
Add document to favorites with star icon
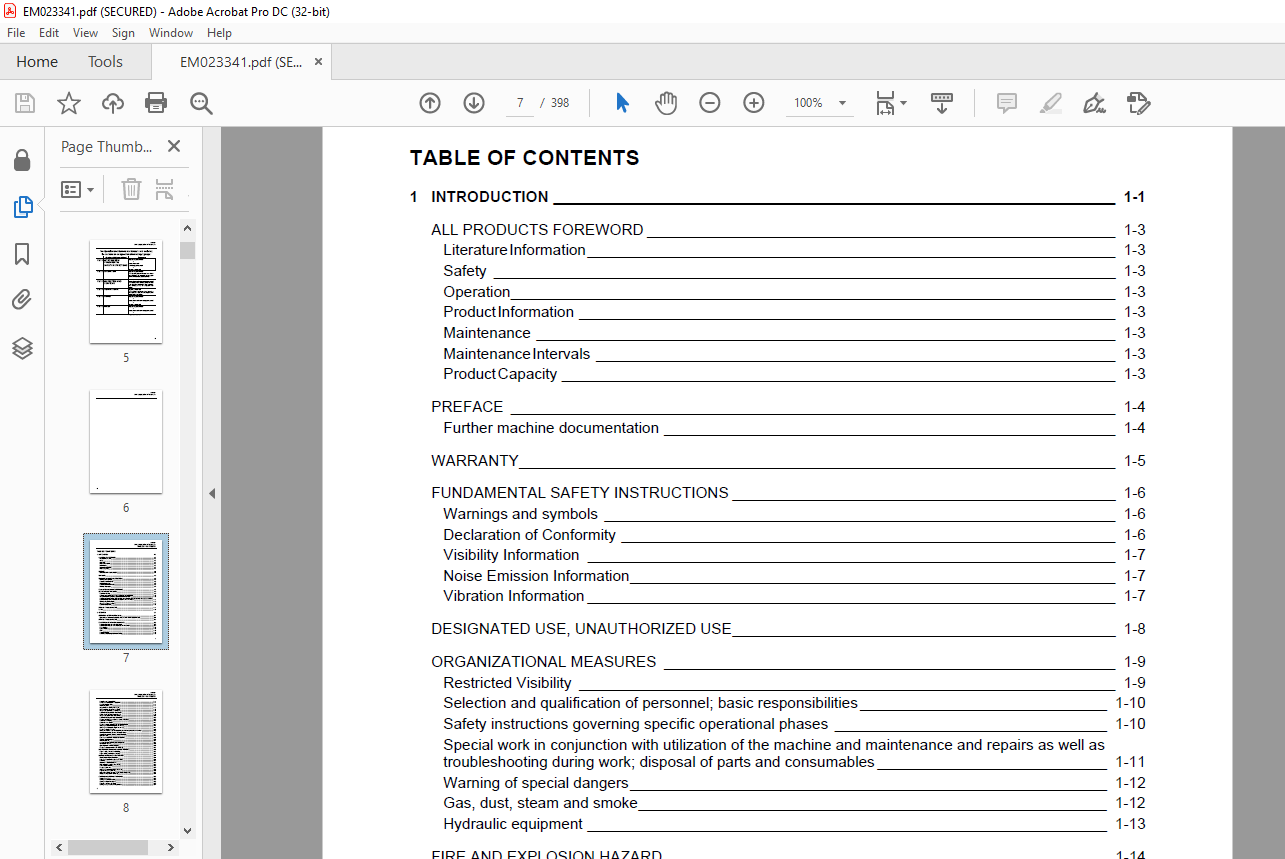(x=68, y=103)
